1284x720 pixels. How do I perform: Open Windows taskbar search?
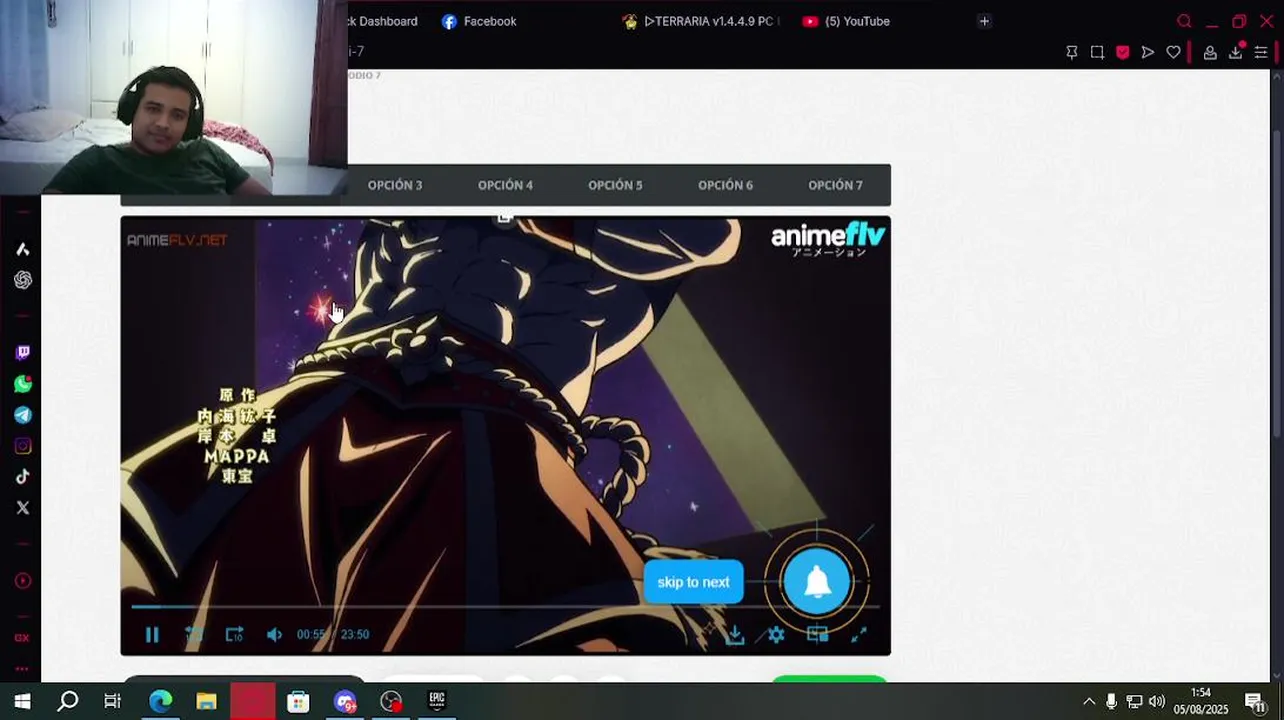67,701
